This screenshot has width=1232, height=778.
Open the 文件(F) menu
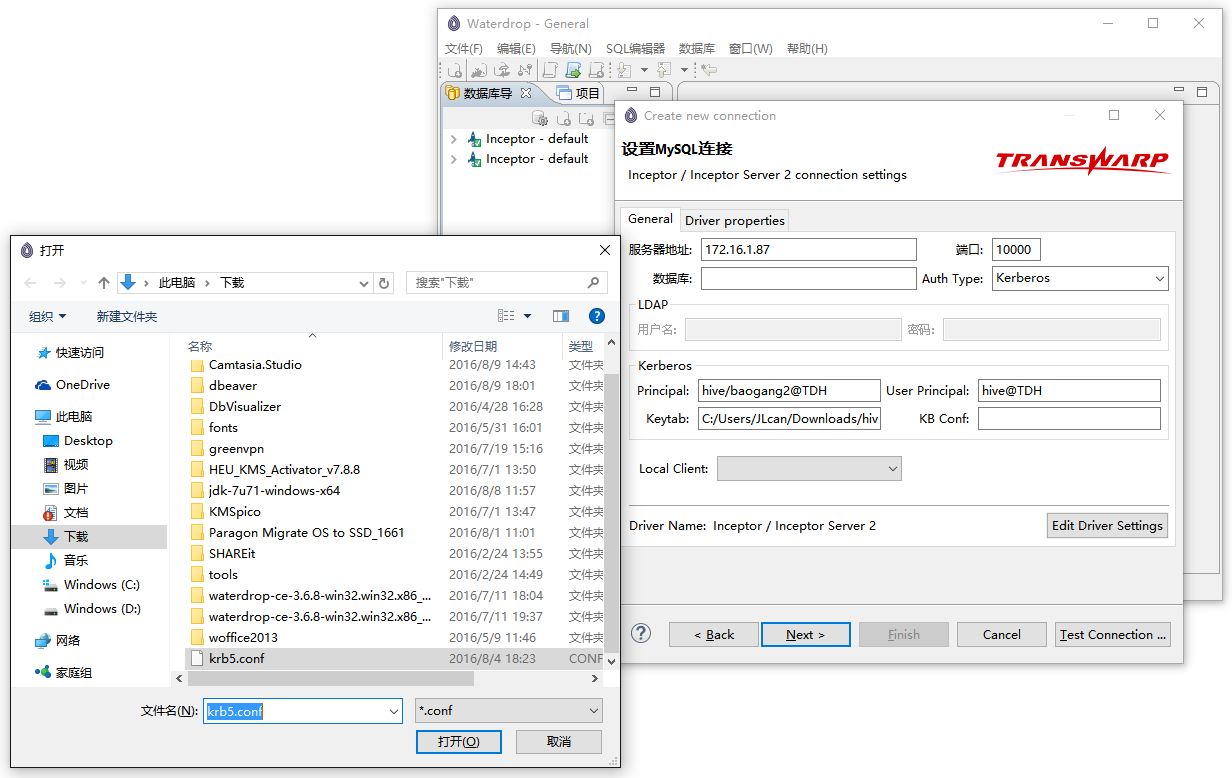(x=464, y=48)
